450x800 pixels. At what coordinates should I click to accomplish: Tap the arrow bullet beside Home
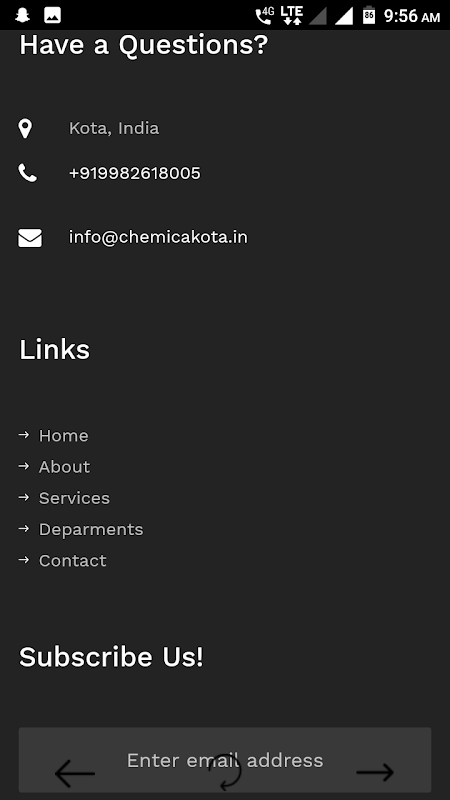click(23, 435)
